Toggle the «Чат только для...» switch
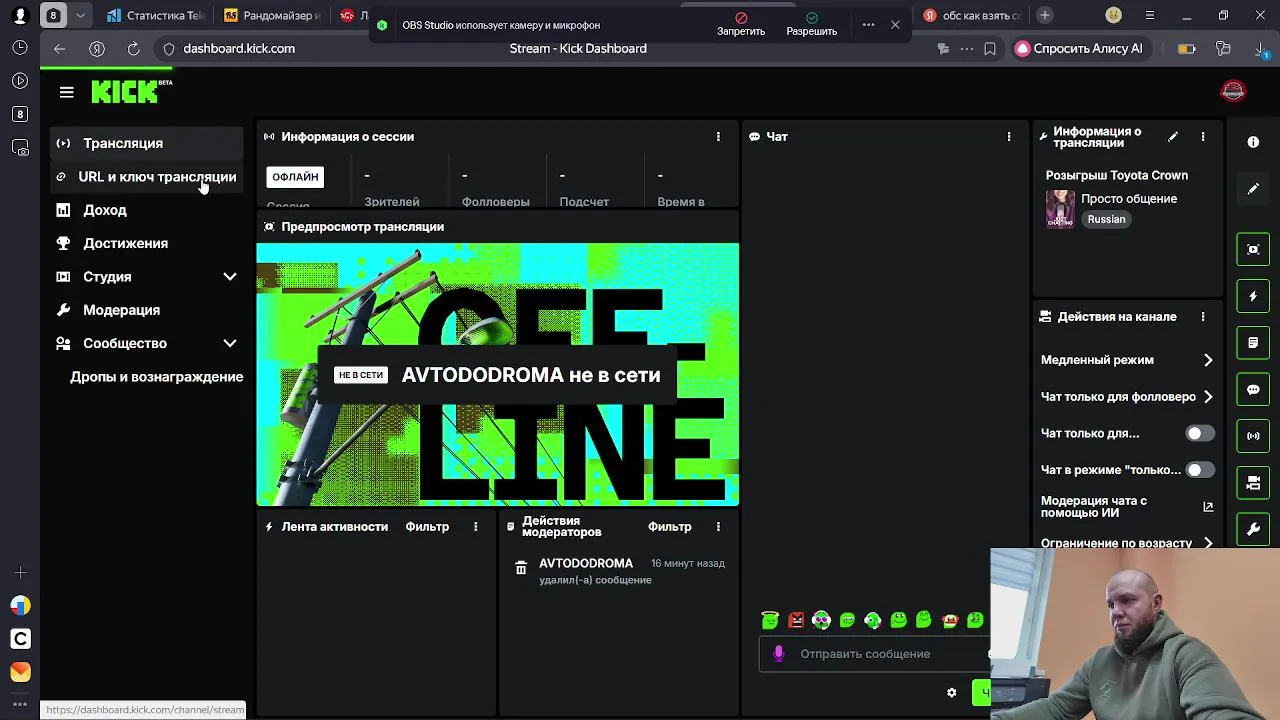 pyautogui.click(x=1200, y=433)
